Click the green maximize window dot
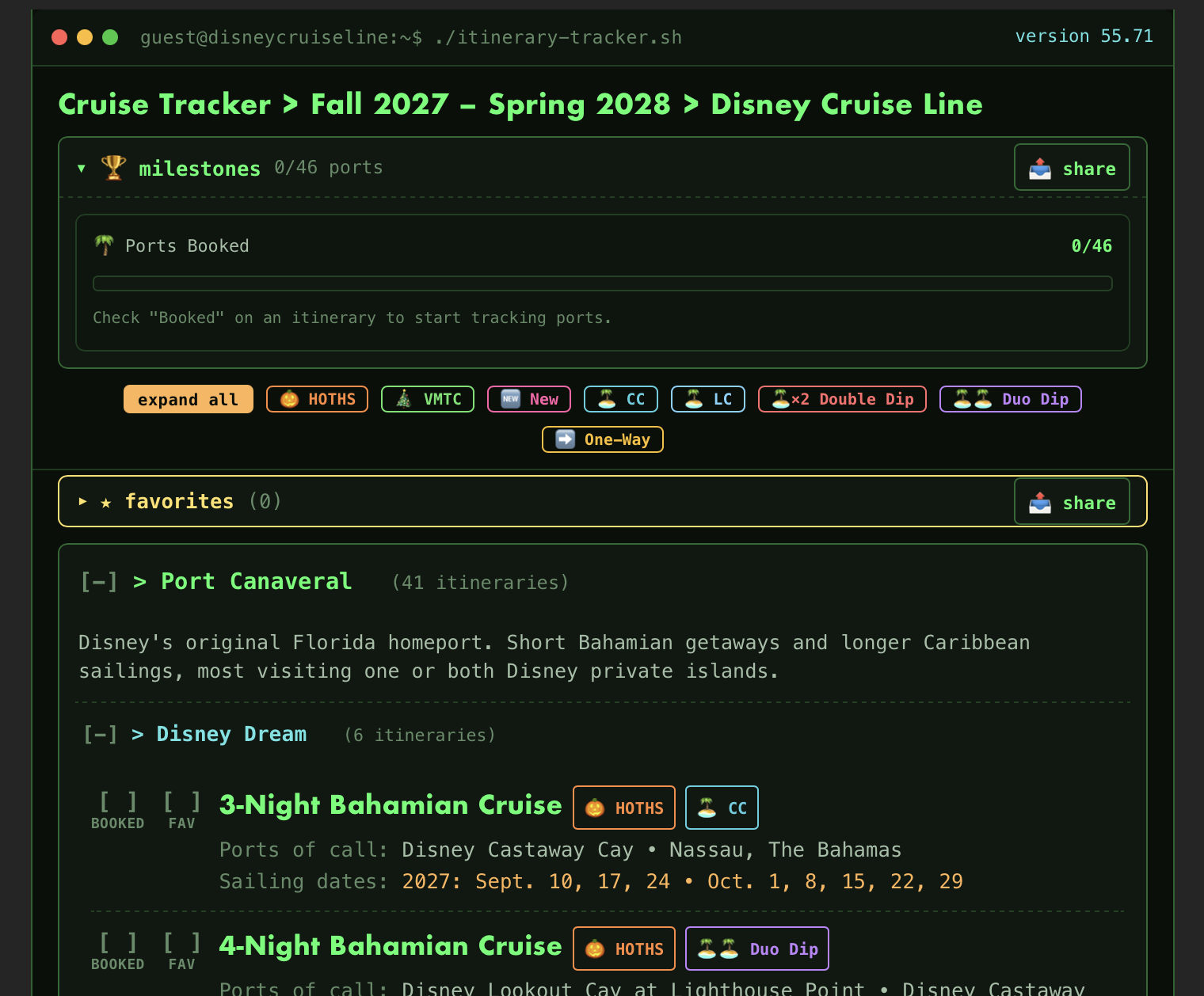This screenshot has height=996, width=1204. (110, 37)
